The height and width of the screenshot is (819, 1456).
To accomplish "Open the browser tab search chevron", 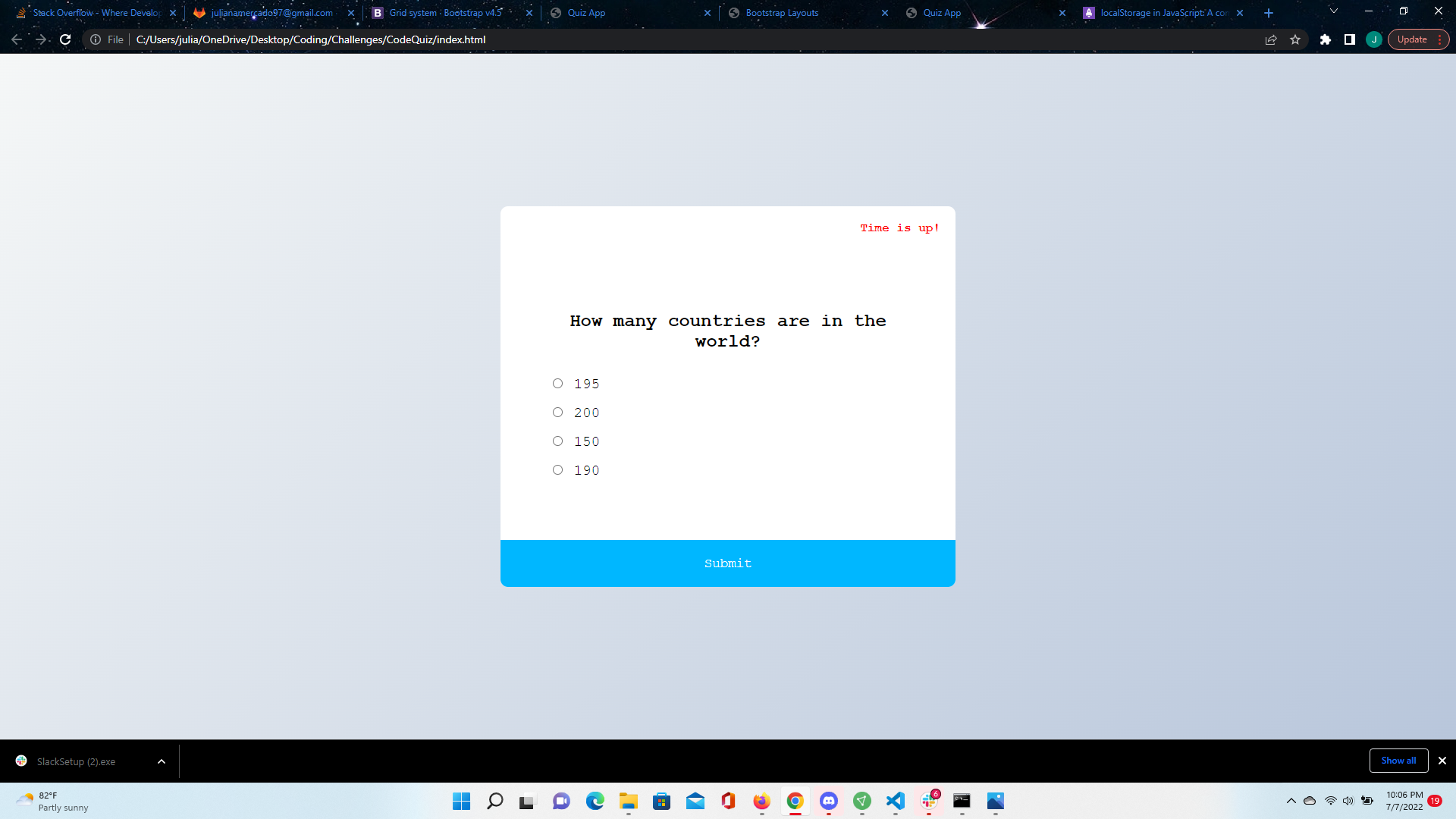I will (1333, 12).
